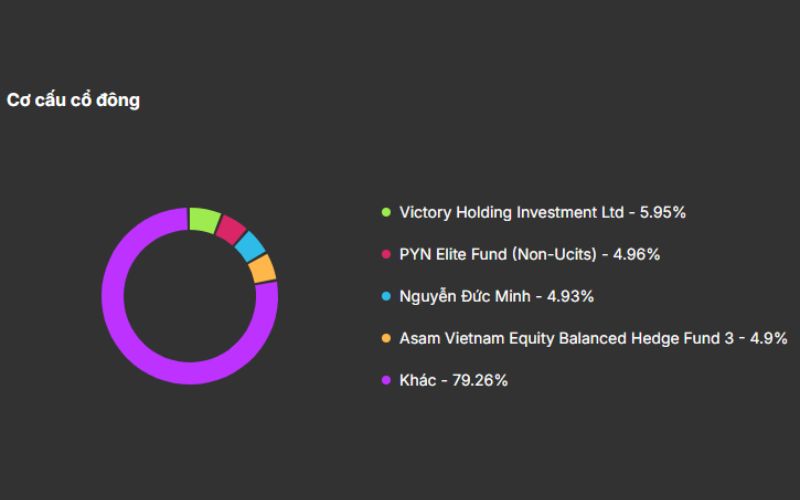Click the Khác legend name
Viewport: 800px width, 500px height.
tap(417, 380)
